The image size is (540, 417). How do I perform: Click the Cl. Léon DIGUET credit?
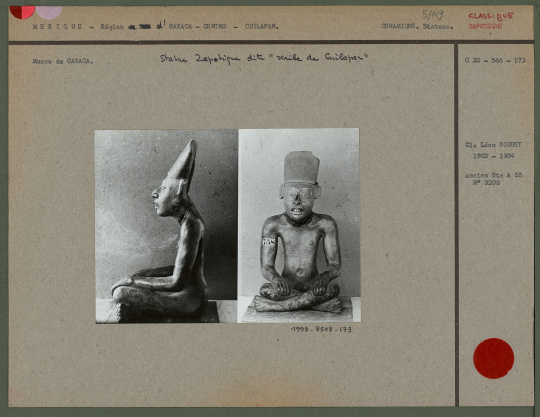[x=493, y=145]
